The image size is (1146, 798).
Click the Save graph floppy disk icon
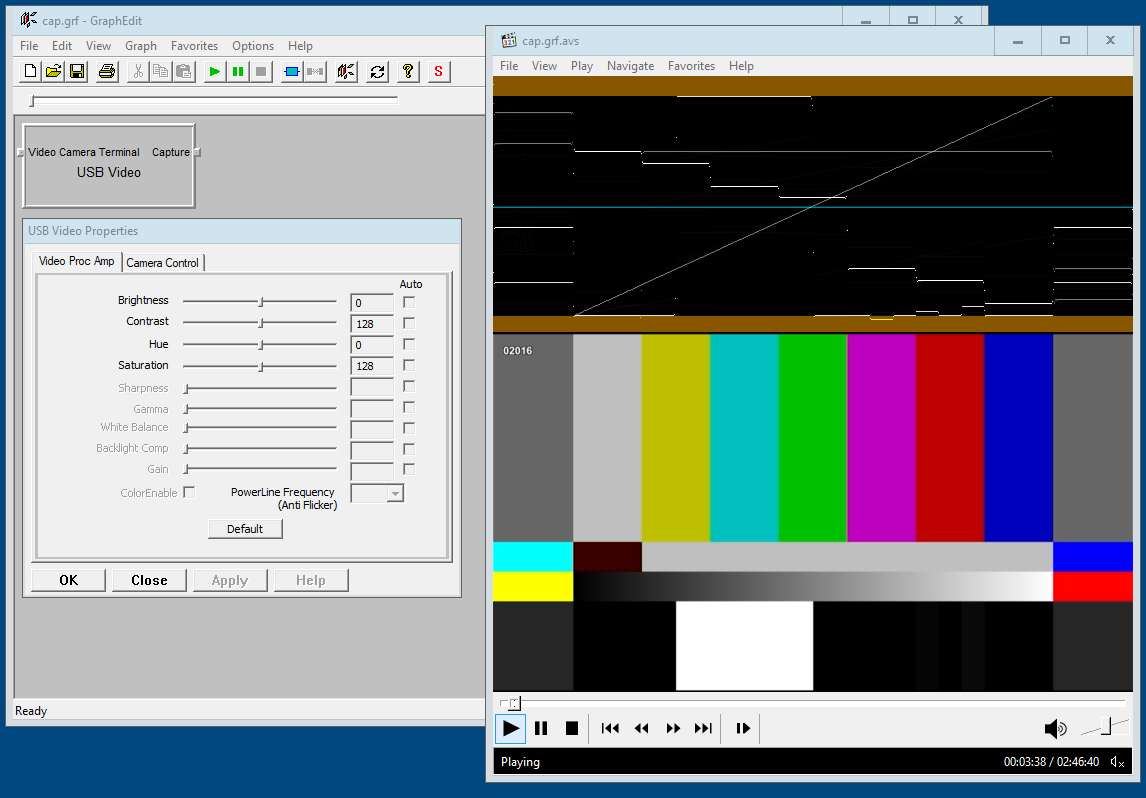click(x=77, y=71)
